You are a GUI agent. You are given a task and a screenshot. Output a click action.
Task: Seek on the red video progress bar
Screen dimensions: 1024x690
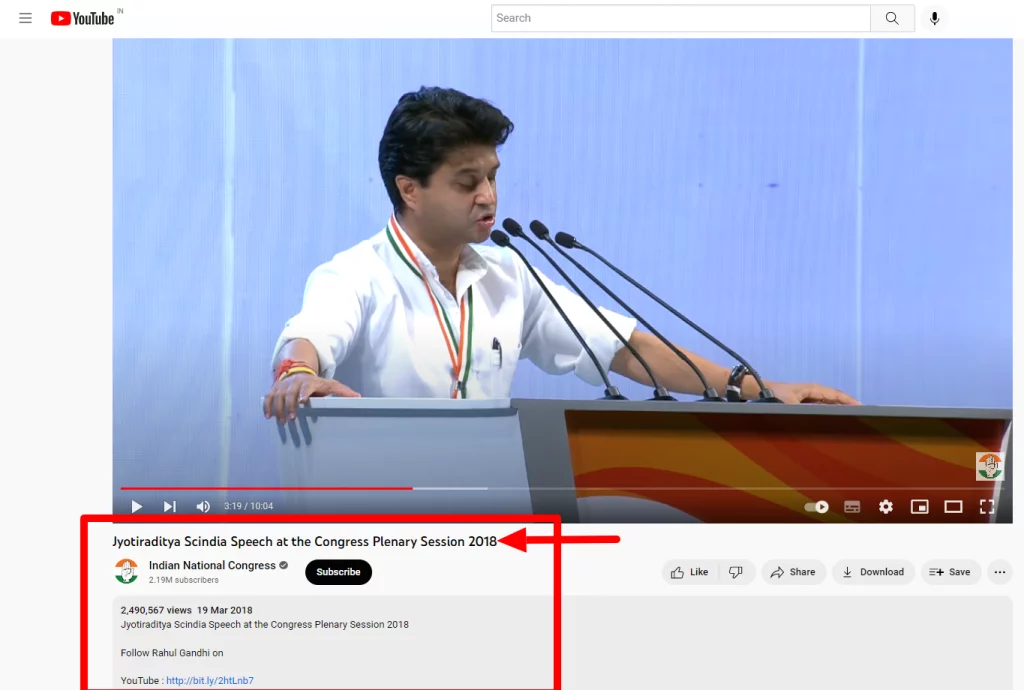(x=300, y=488)
